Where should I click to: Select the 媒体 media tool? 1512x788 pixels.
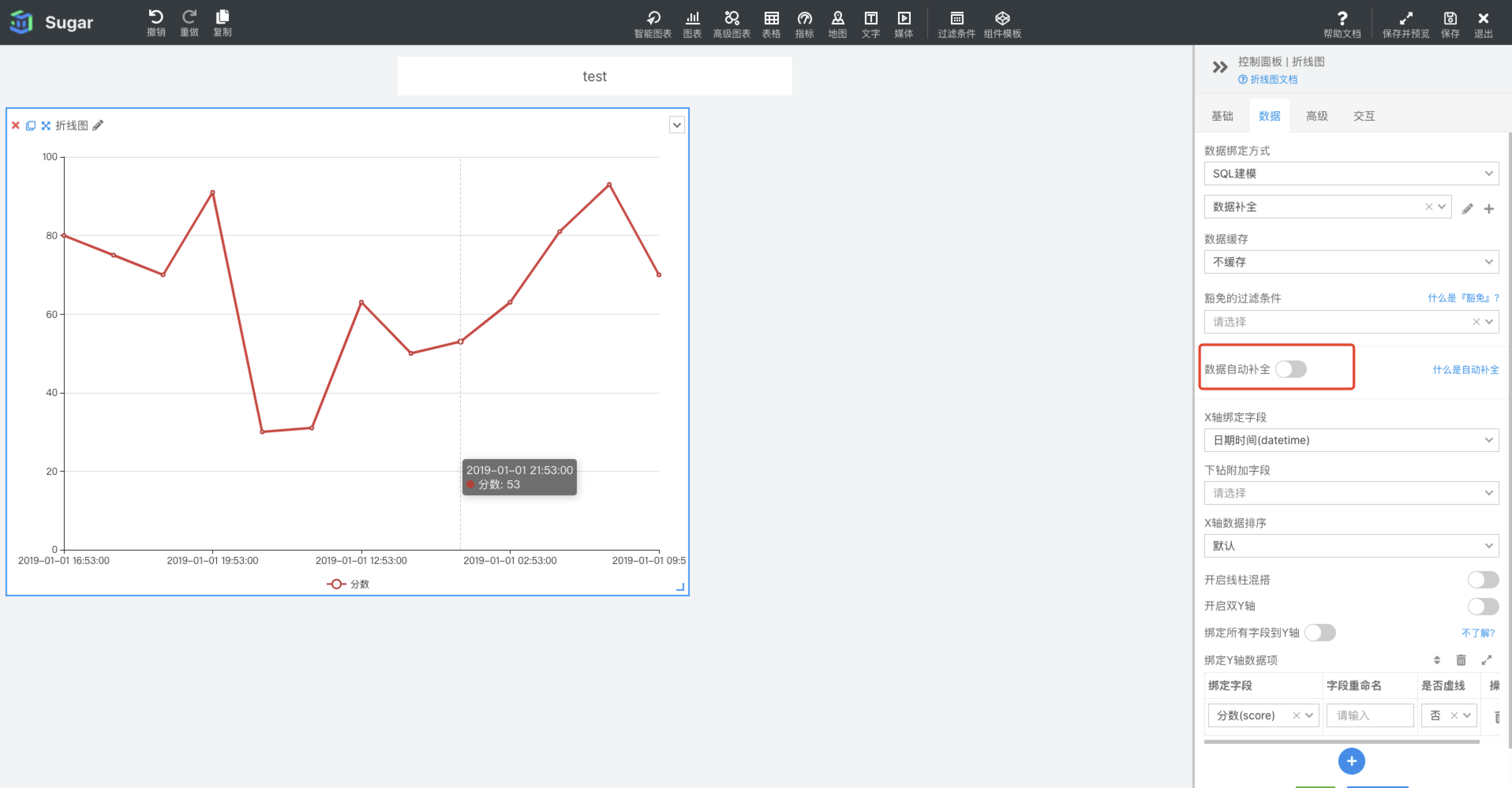pyautogui.click(x=904, y=24)
